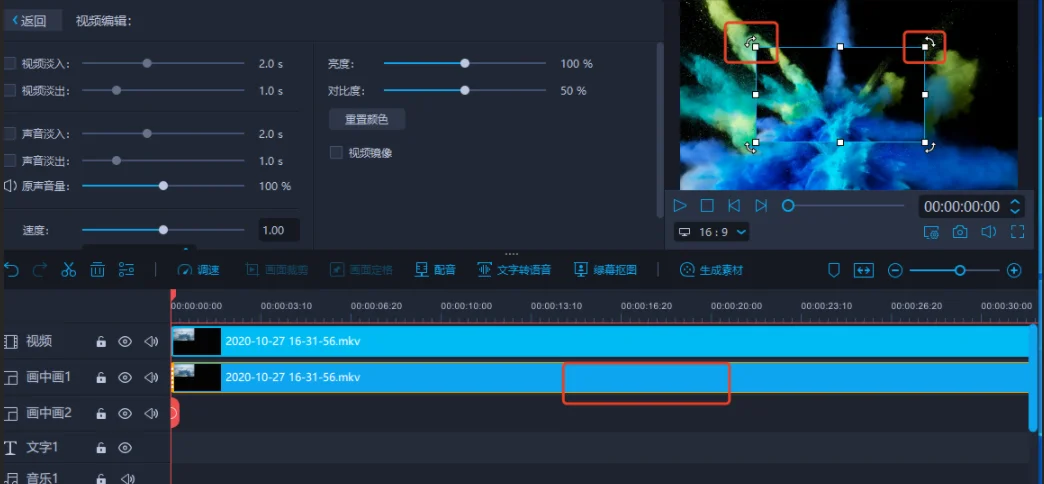Open the 16:9 aspect ratio dropdown
This screenshot has width=1044, height=484.
click(x=712, y=232)
